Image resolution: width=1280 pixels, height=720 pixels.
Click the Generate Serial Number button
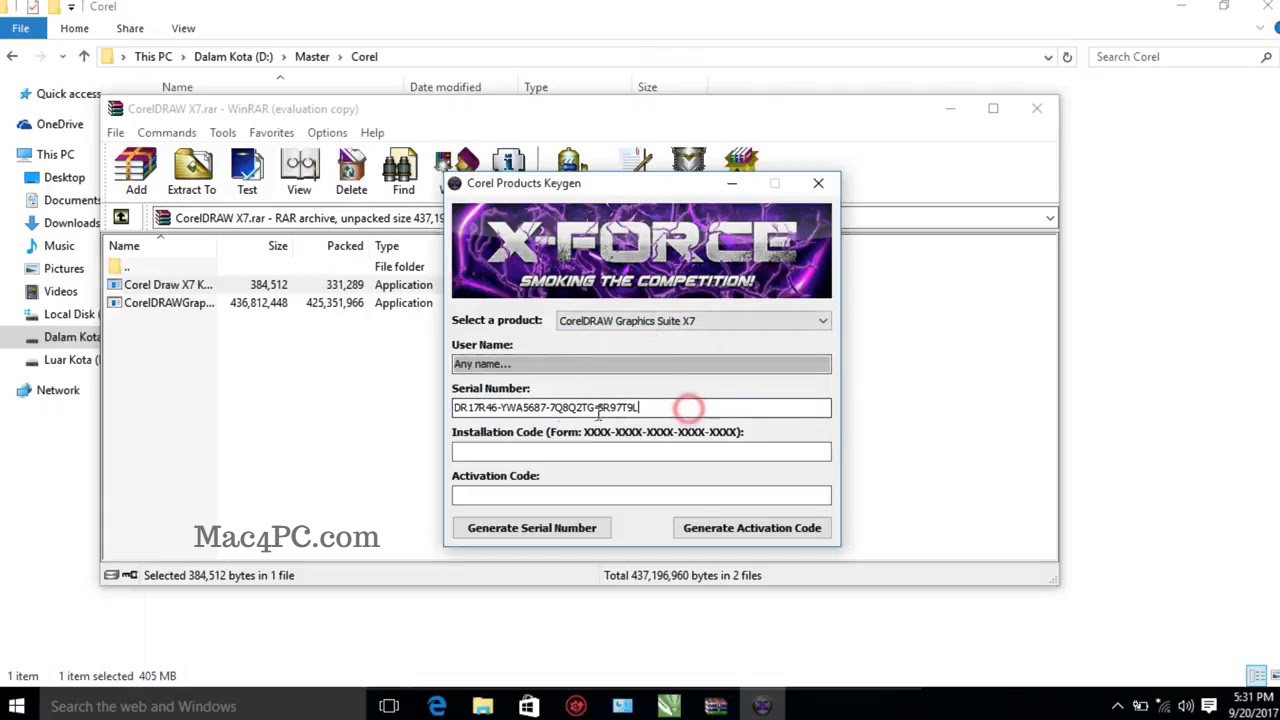coord(532,528)
